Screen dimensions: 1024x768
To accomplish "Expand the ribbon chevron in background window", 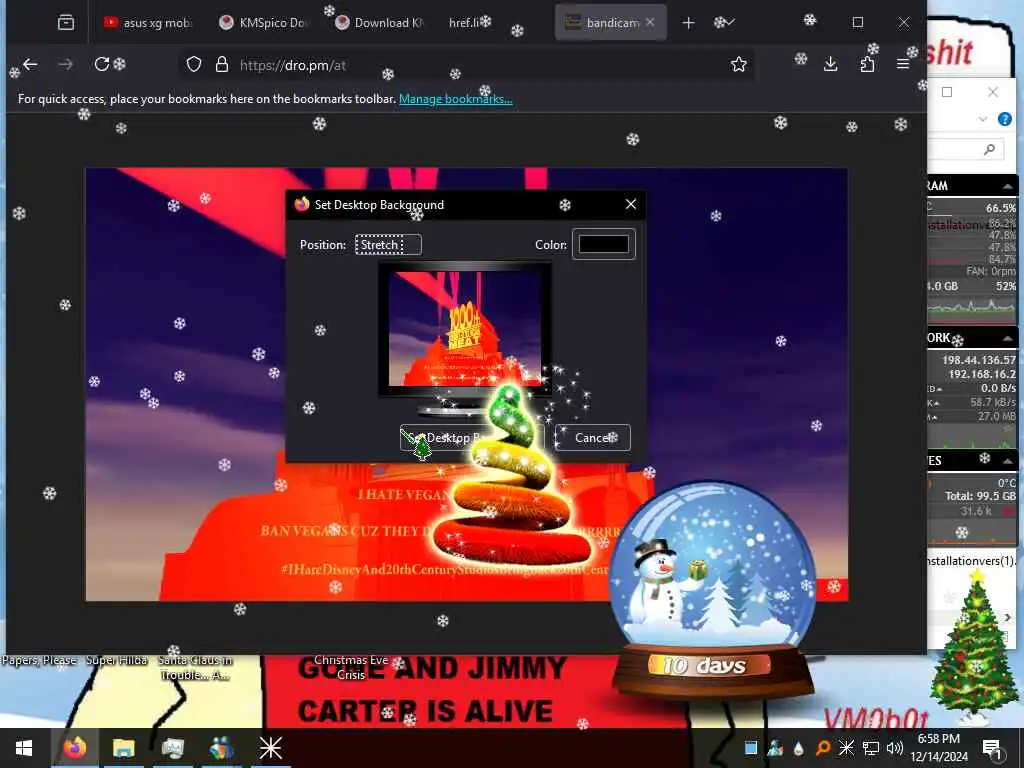I will (x=982, y=119).
